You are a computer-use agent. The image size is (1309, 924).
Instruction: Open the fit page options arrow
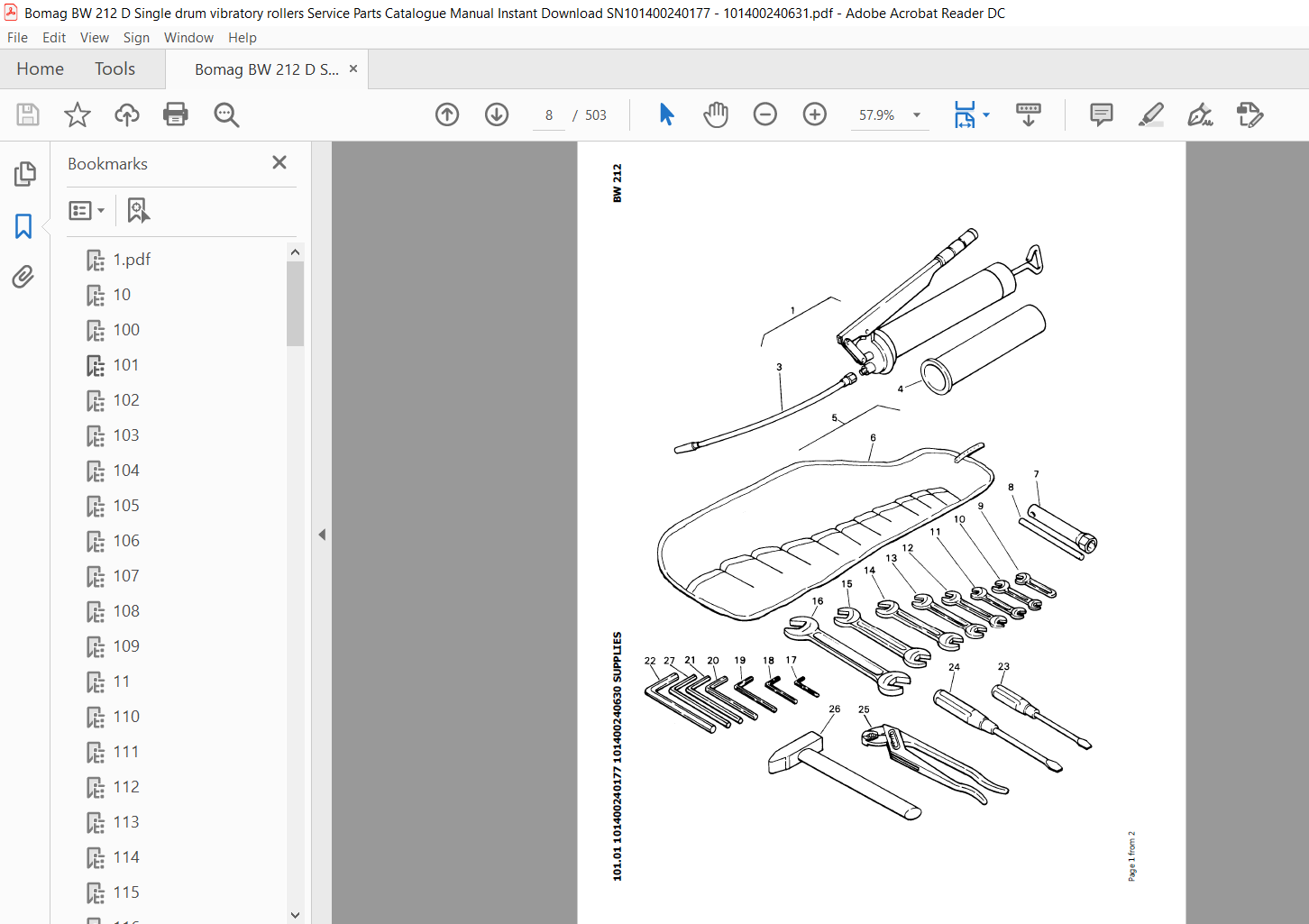[986, 114]
